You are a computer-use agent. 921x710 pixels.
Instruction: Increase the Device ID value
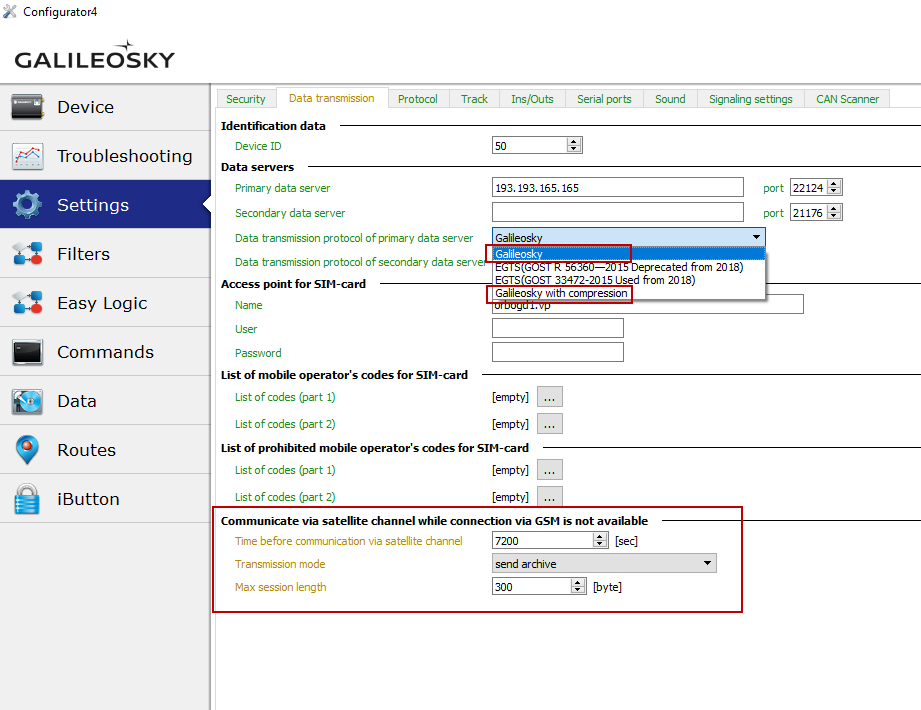click(574, 142)
